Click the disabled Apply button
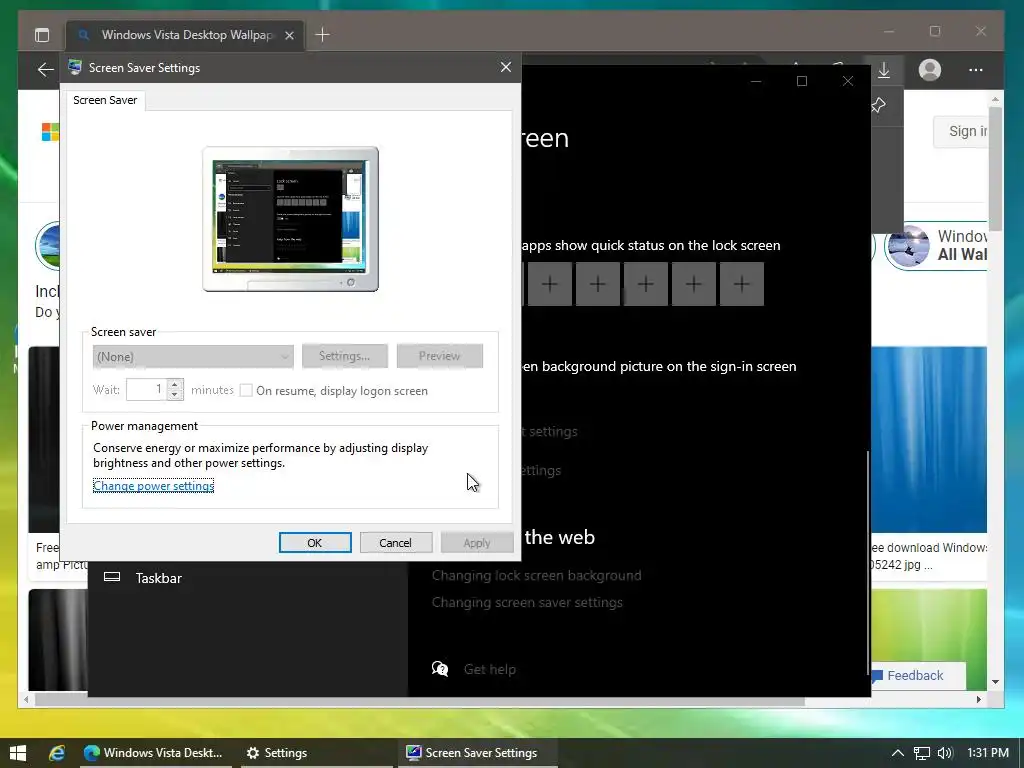1024x768 pixels. tap(477, 543)
